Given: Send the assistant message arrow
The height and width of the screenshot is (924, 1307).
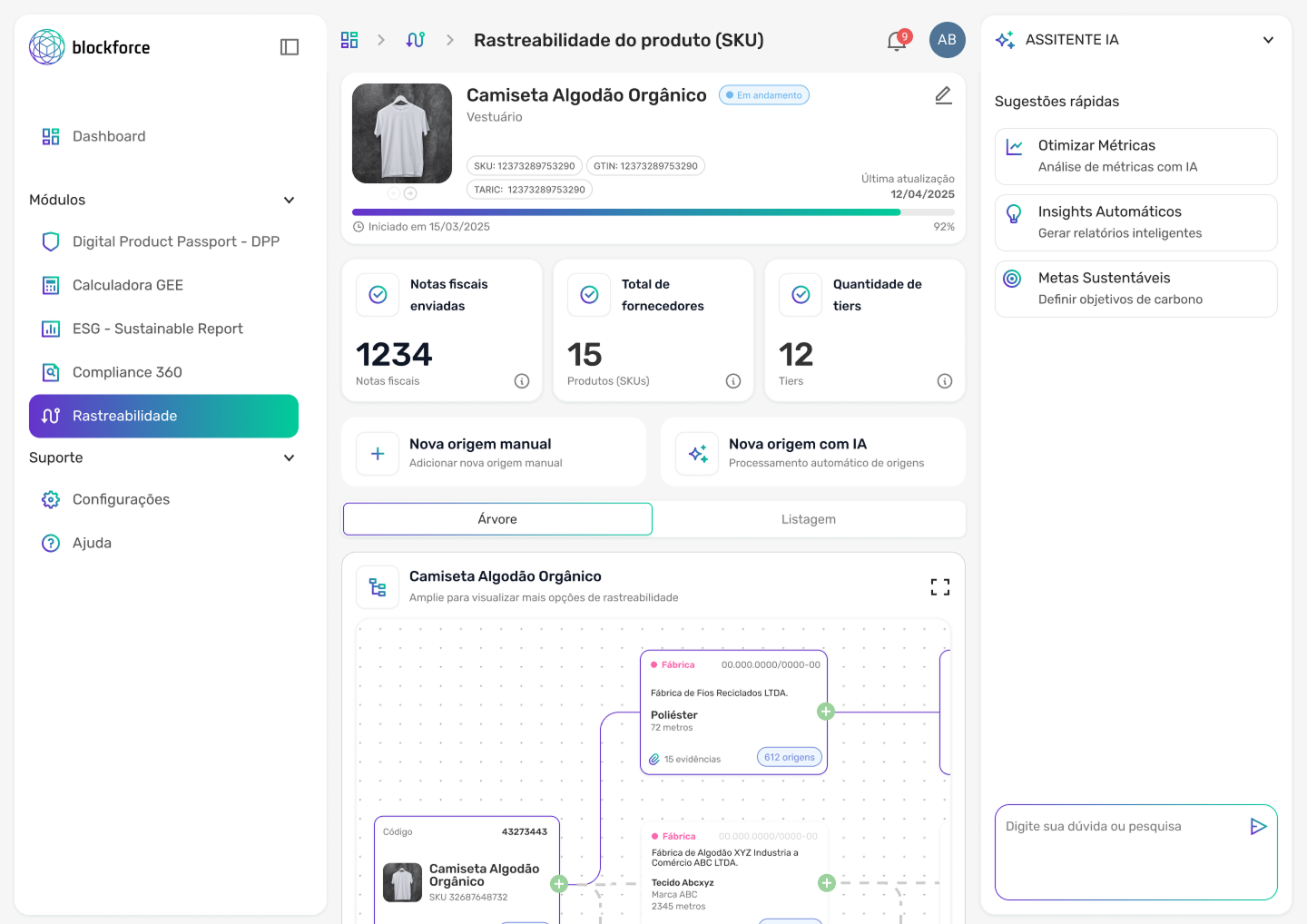Looking at the screenshot, I should tap(1258, 826).
